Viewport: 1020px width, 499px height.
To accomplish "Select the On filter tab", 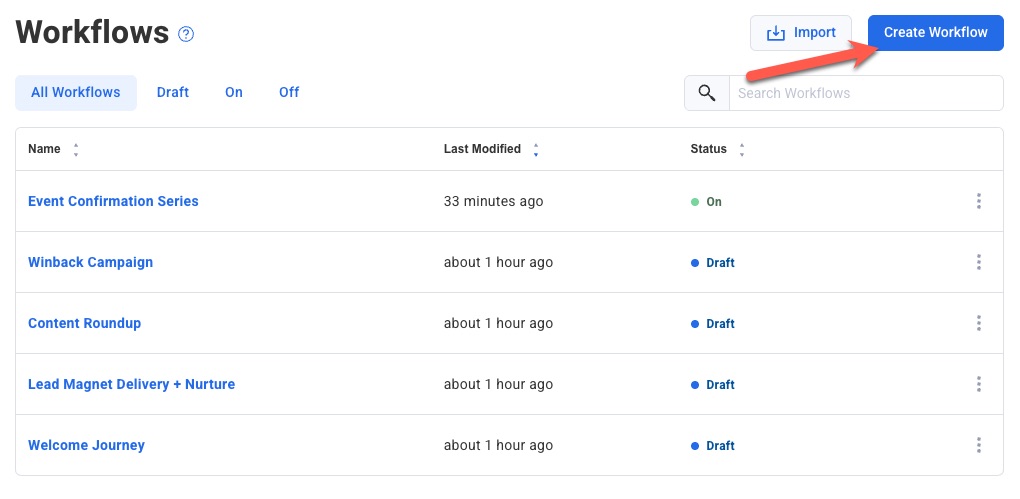I will pos(234,92).
